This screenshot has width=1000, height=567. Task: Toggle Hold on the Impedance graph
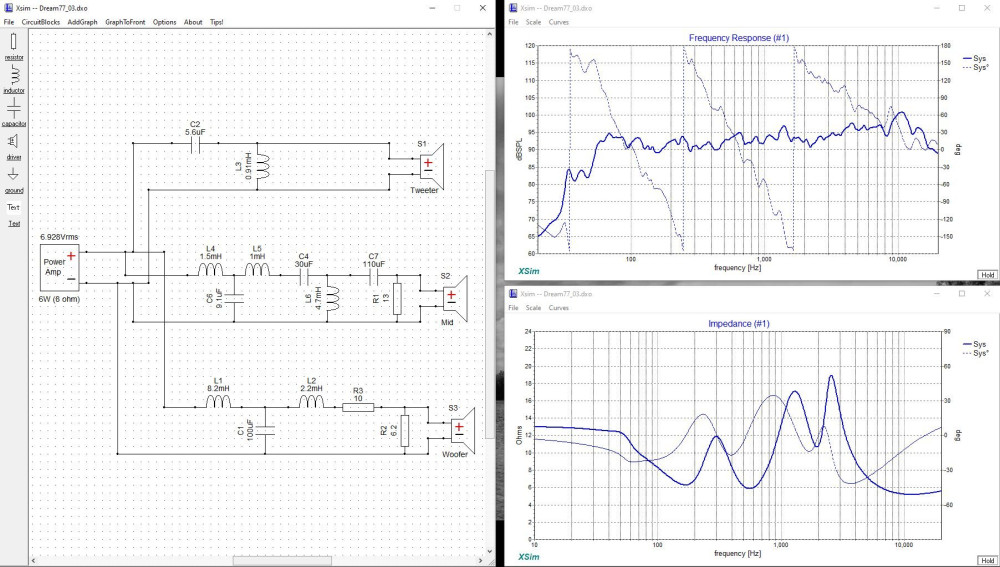985,557
